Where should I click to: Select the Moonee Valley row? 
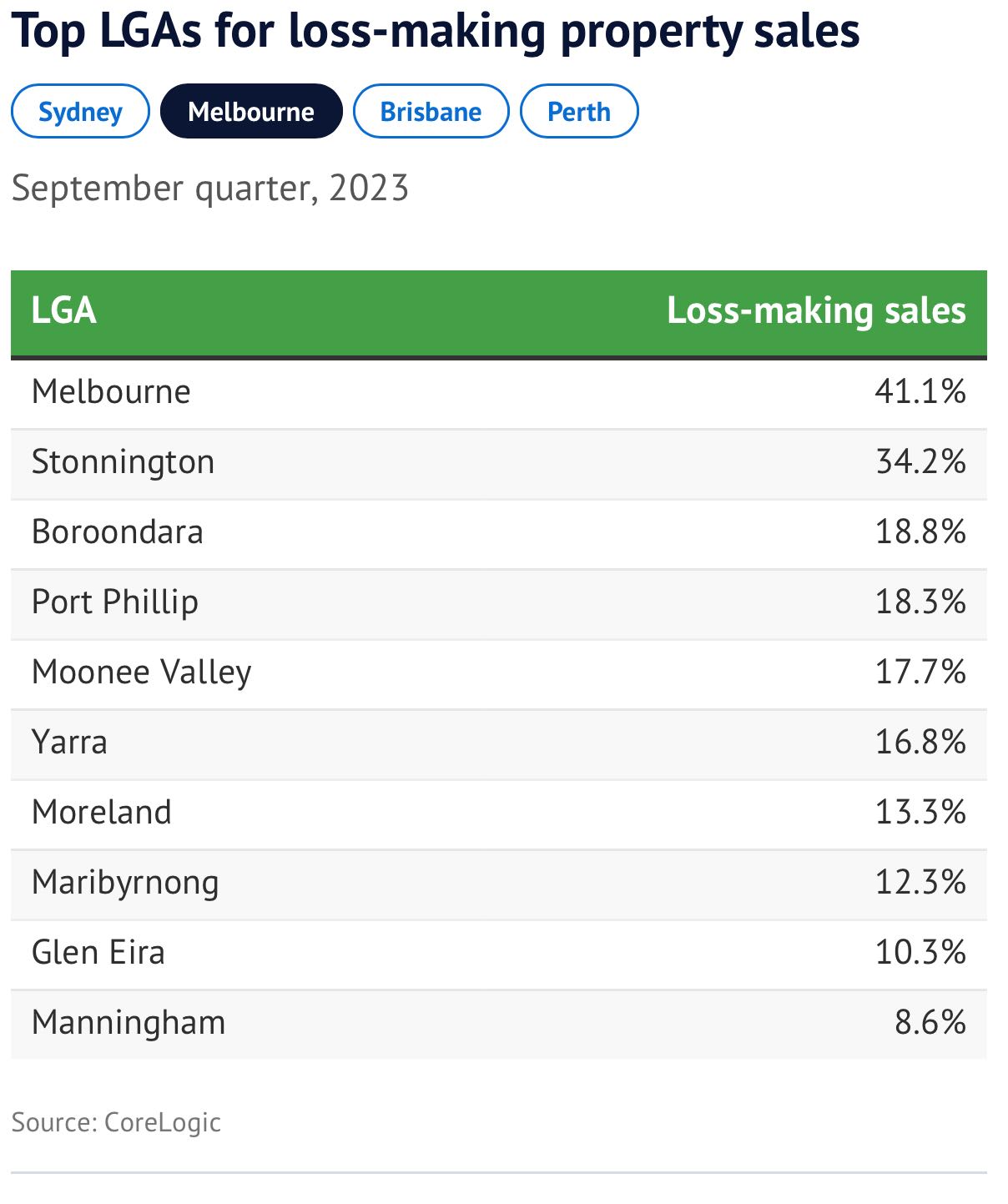pos(141,672)
